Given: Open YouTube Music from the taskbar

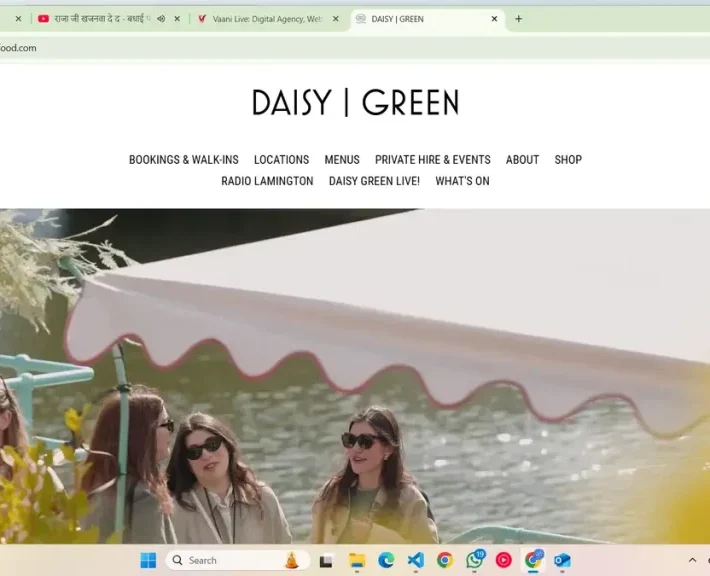Looking at the screenshot, I should 504,560.
